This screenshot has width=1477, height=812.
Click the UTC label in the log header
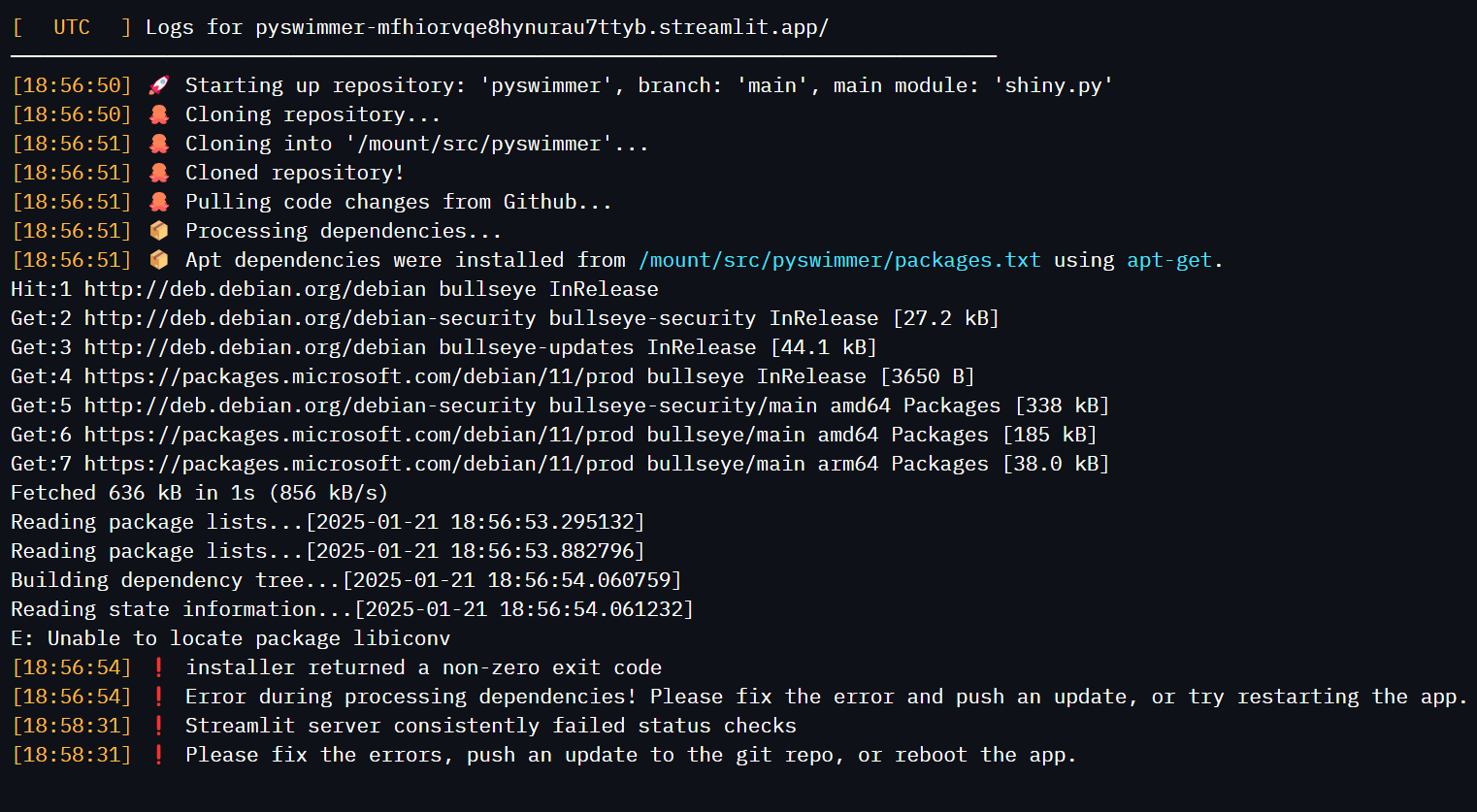coord(72,27)
